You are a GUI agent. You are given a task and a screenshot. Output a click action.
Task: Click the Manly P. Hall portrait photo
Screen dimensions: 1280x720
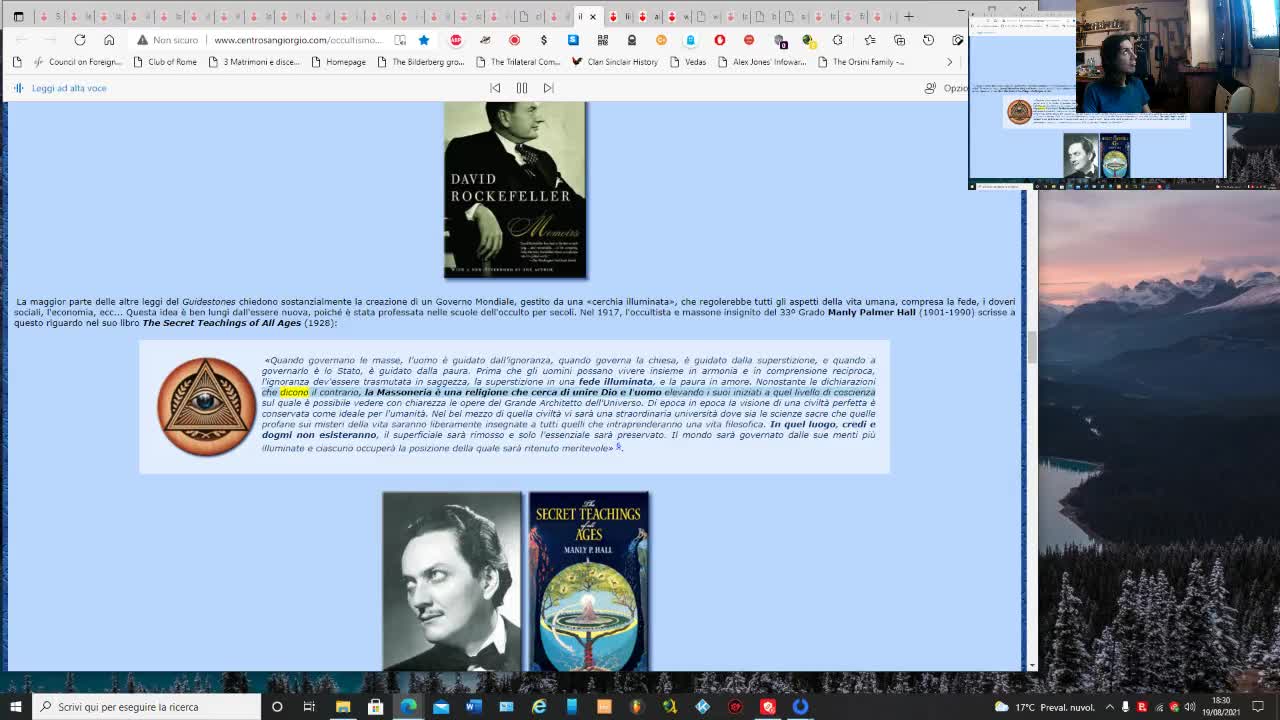tap(452, 581)
